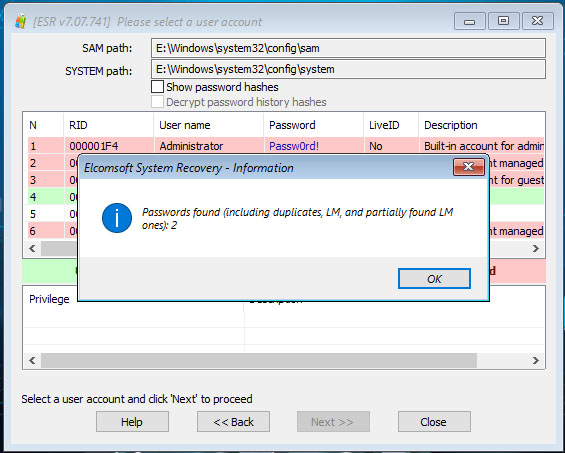Click the user list left scroll arrow
Viewport: 565px width, 453px height.
tap(32, 248)
